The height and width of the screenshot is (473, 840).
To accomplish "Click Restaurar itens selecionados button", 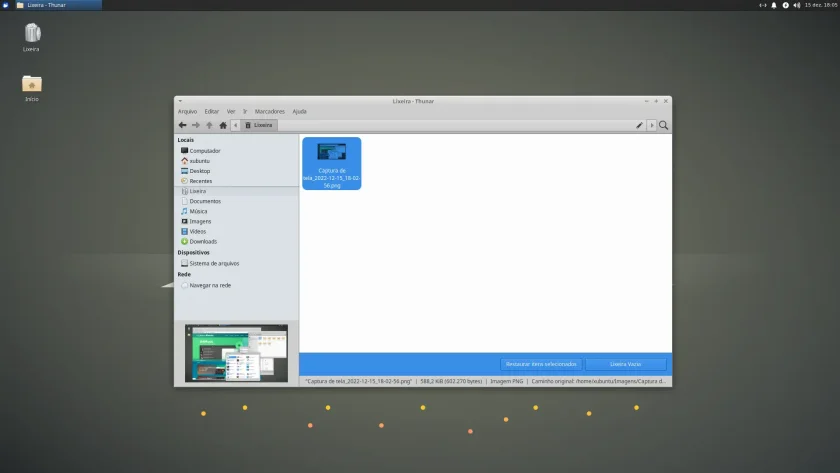I will point(541,364).
